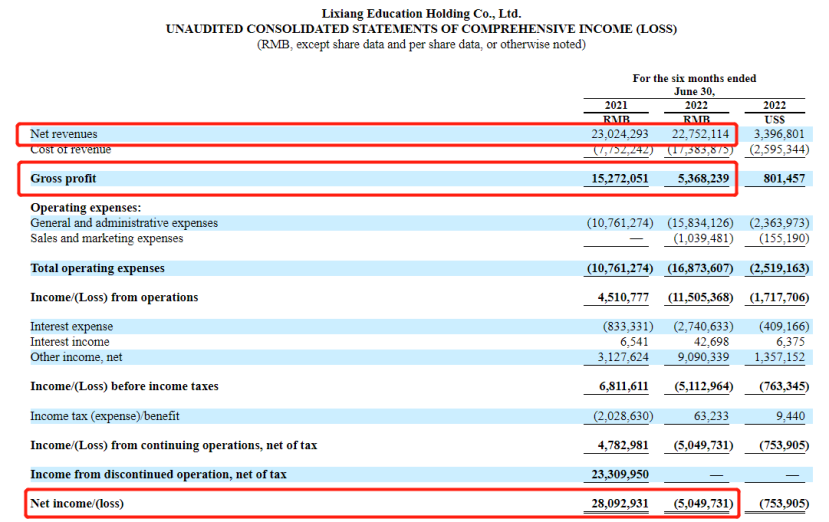Click discontinued operation income value 23,309,950
This screenshot has width=829, height=522.
(620, 474)
